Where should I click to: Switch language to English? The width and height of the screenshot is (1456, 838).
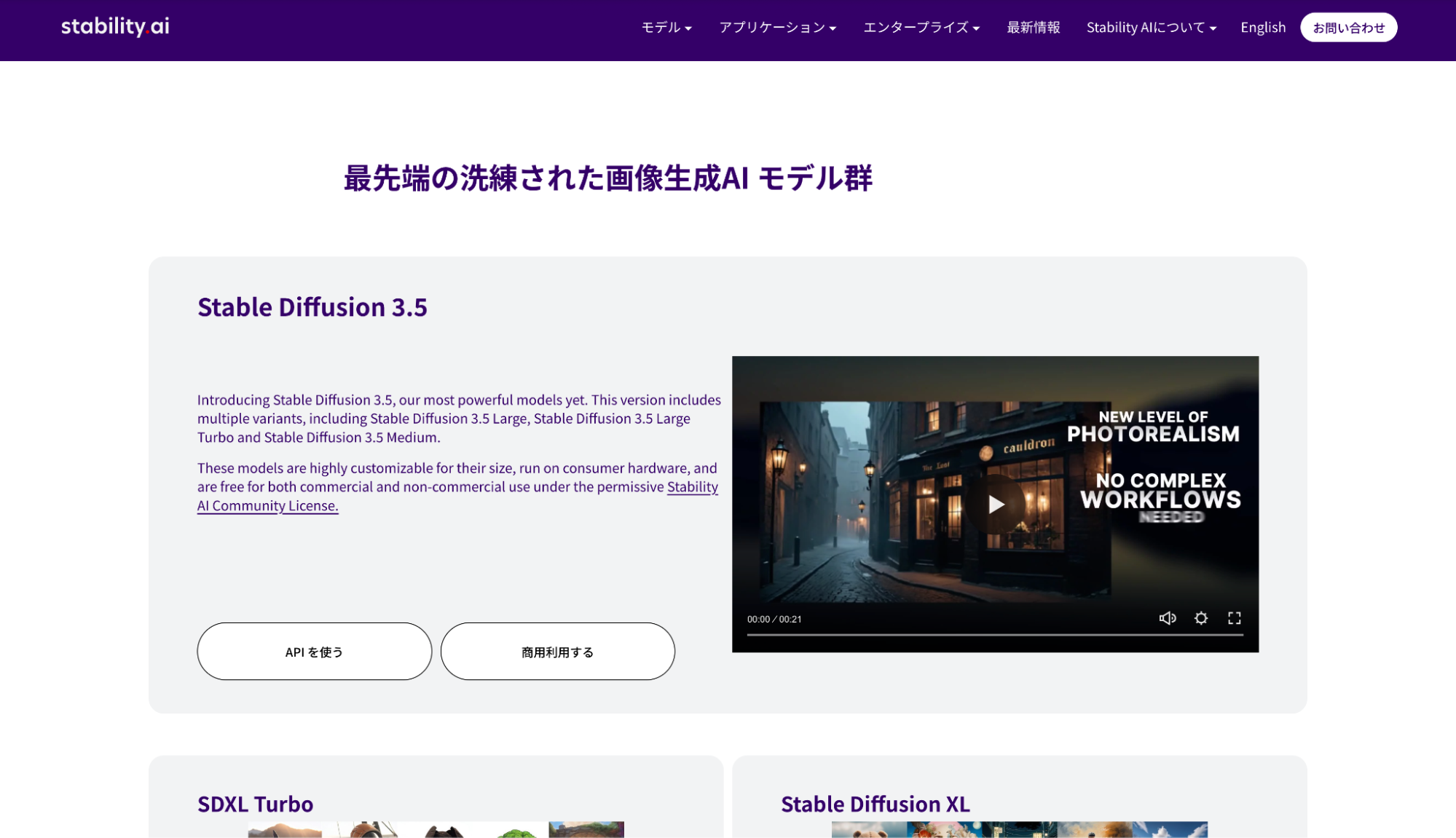[1263, 28]
